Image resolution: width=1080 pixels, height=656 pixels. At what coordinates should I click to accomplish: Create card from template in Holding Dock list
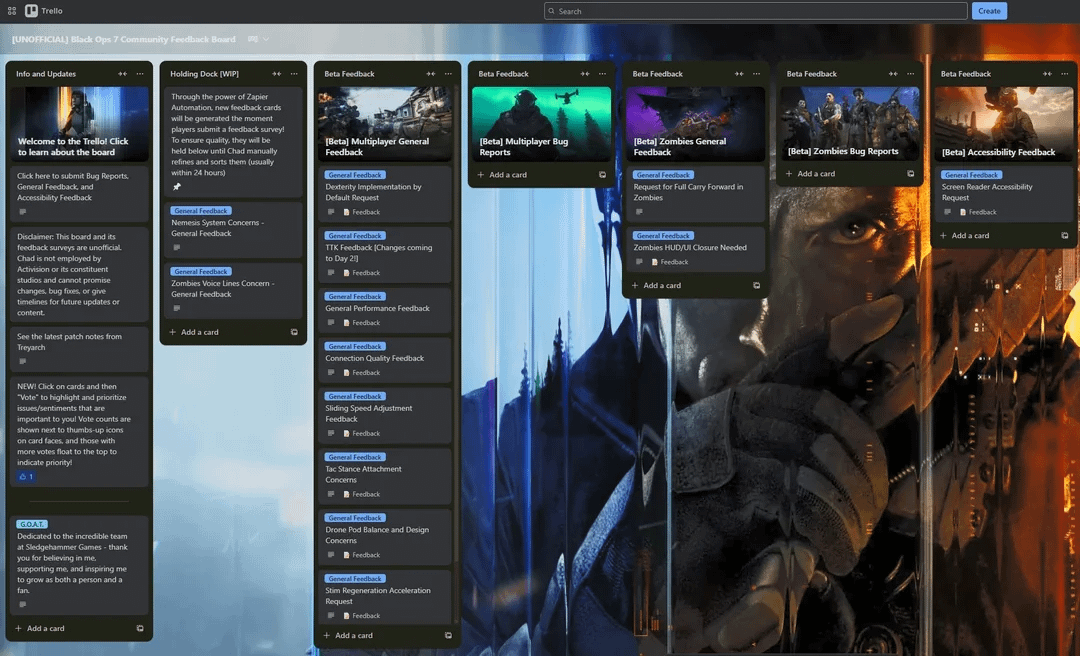294,332
